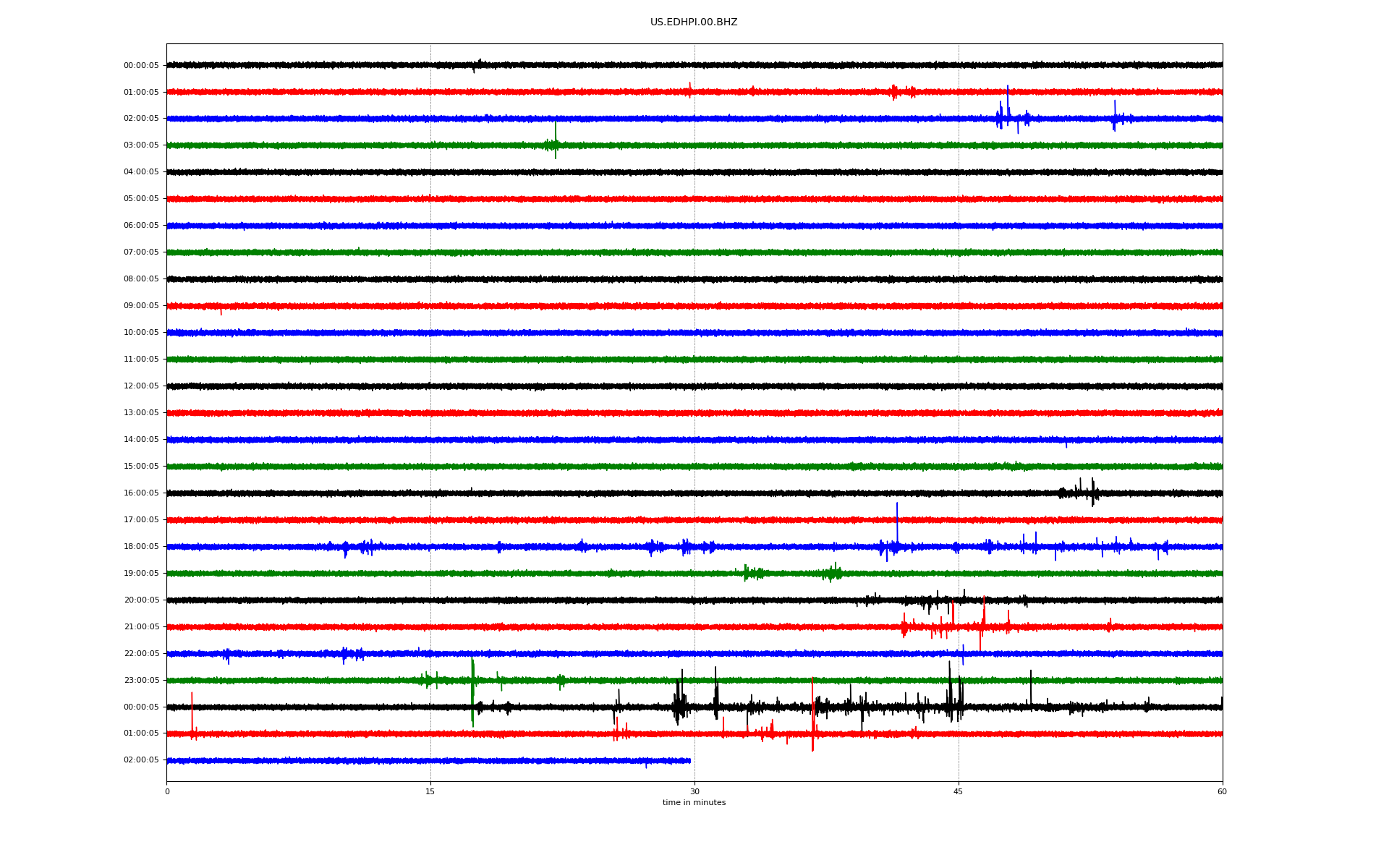Click the 12:00:05 row label
Image resolution: width=1389 pixels, height=868 pixels.
tap(141, 386)
